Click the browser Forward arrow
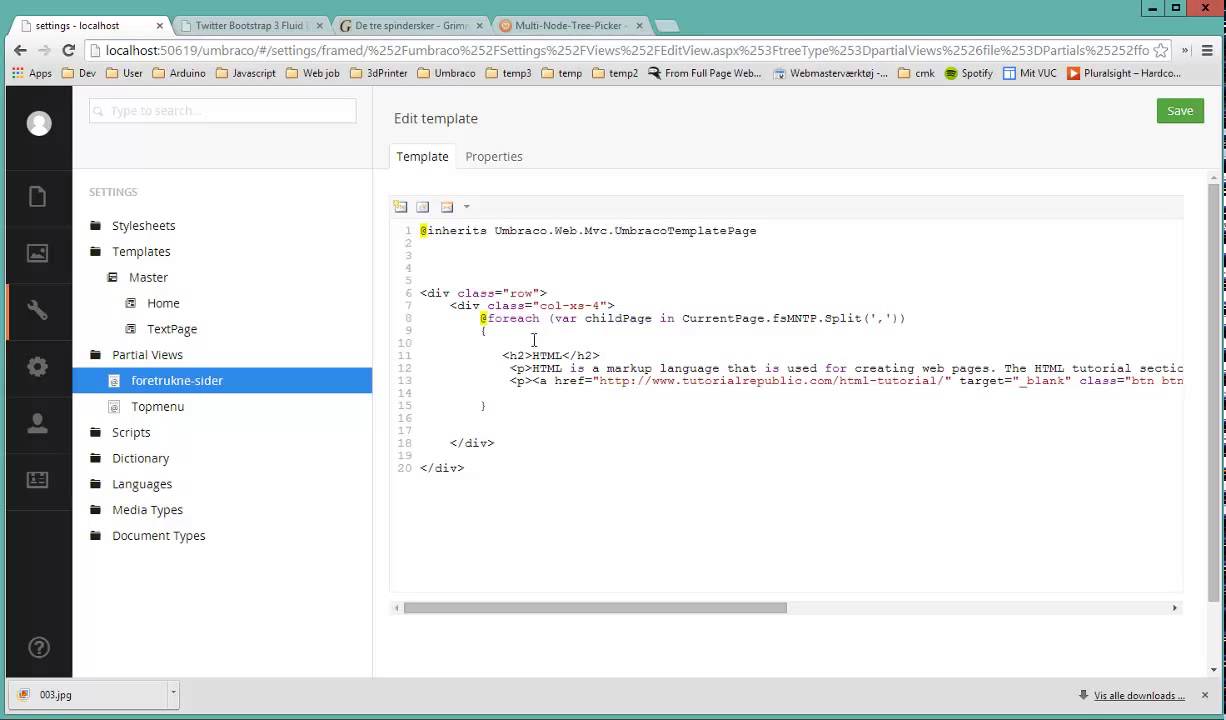The width and height of the screenshot is (1226, 720). coord(44,50)
